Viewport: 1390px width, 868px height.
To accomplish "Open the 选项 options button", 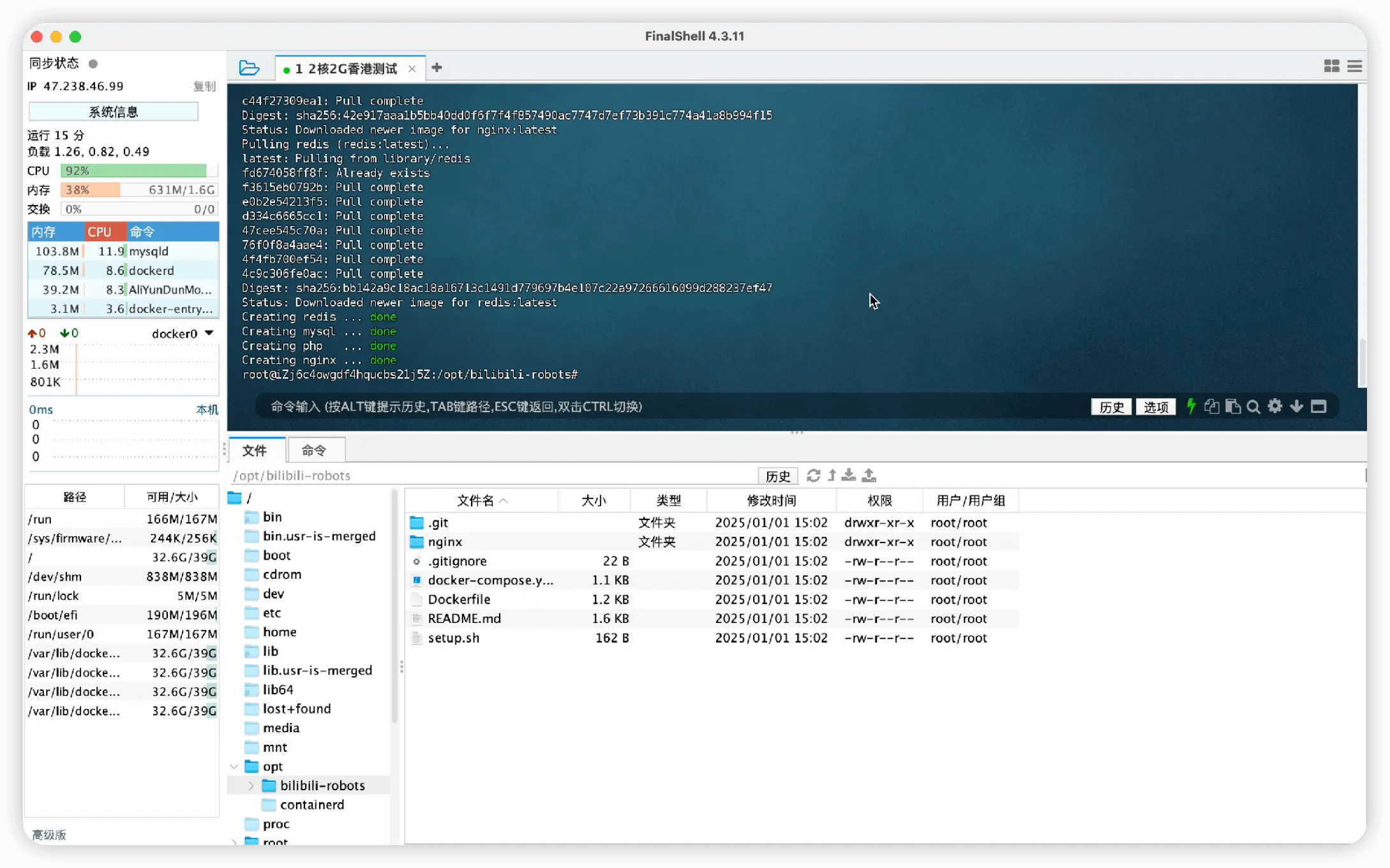I will pos(1156,407).
